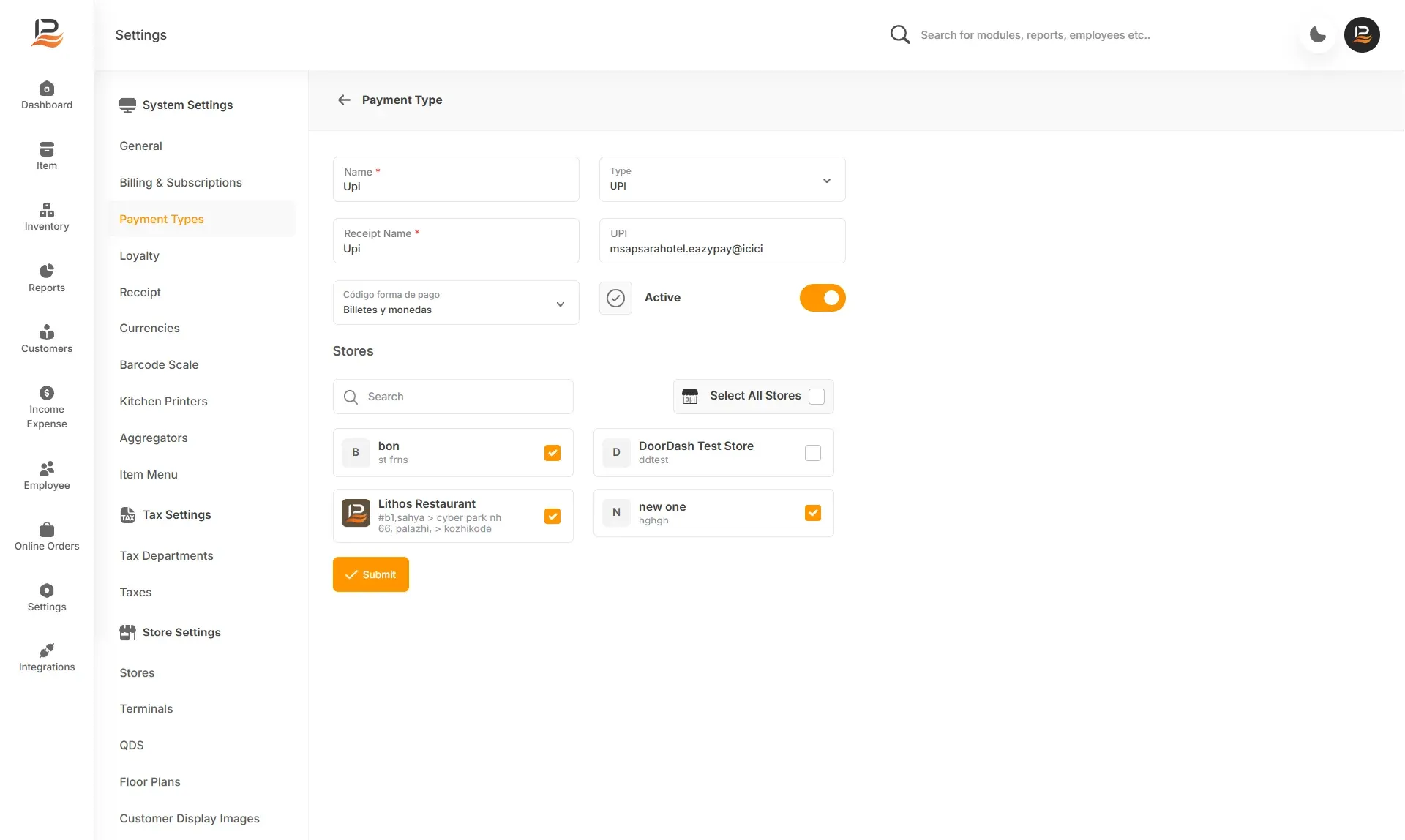Open Stores under Store Settings
1405x840 pixels.
tap(137, 673)
